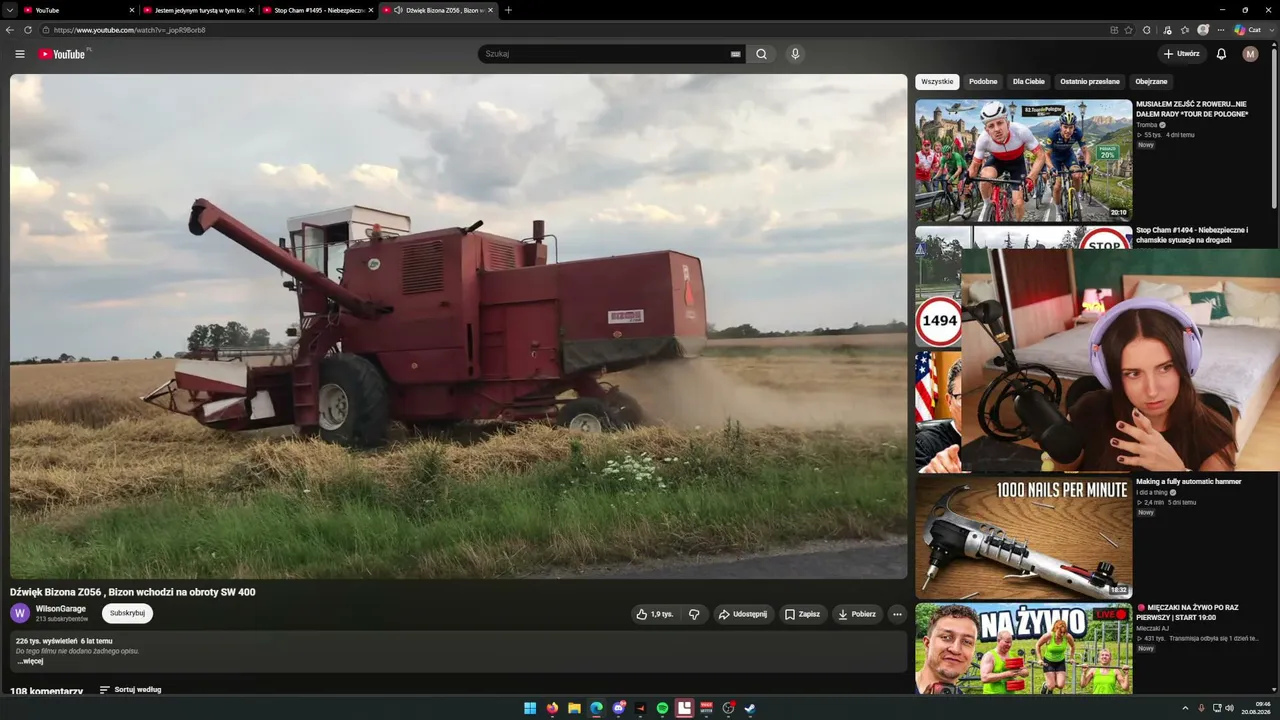The image size is (1280, 720).
Task: Click the Udostępnij share button
Action: (x=743, y=614)
